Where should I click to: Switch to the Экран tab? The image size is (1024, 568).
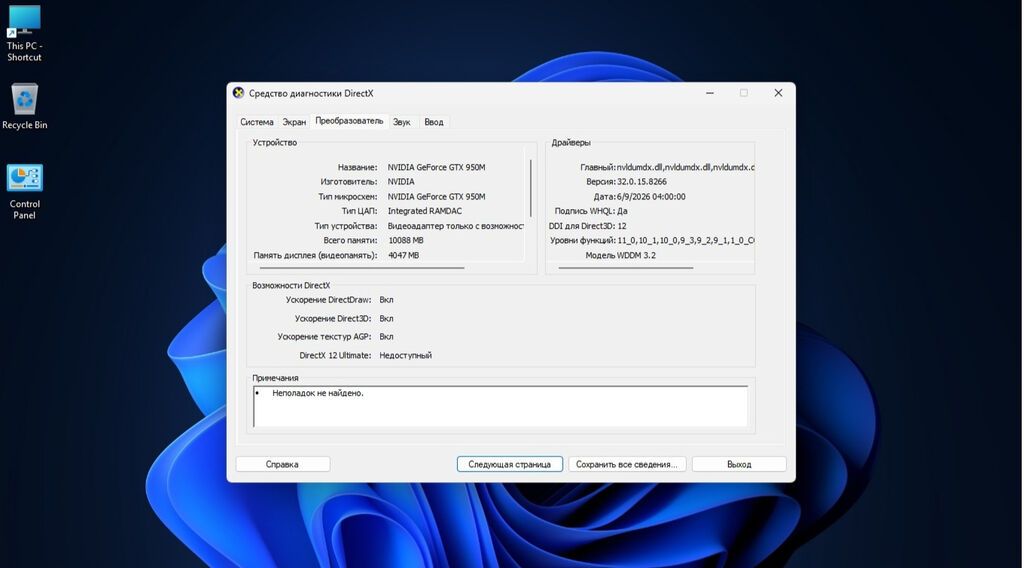(x=294, y=122)
